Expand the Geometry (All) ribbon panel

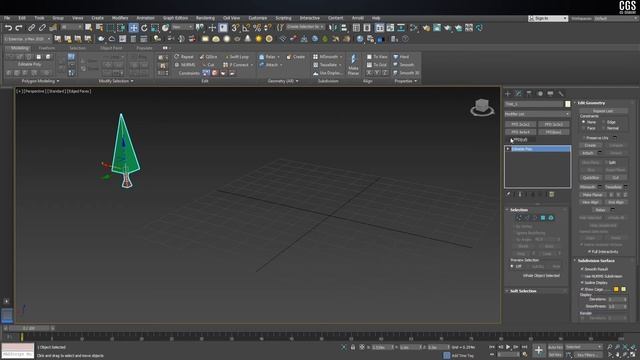click(x=283, y=81)
